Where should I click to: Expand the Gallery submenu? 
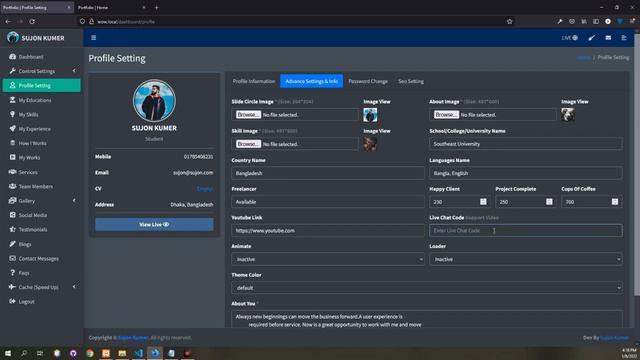(x=41, y=201)
